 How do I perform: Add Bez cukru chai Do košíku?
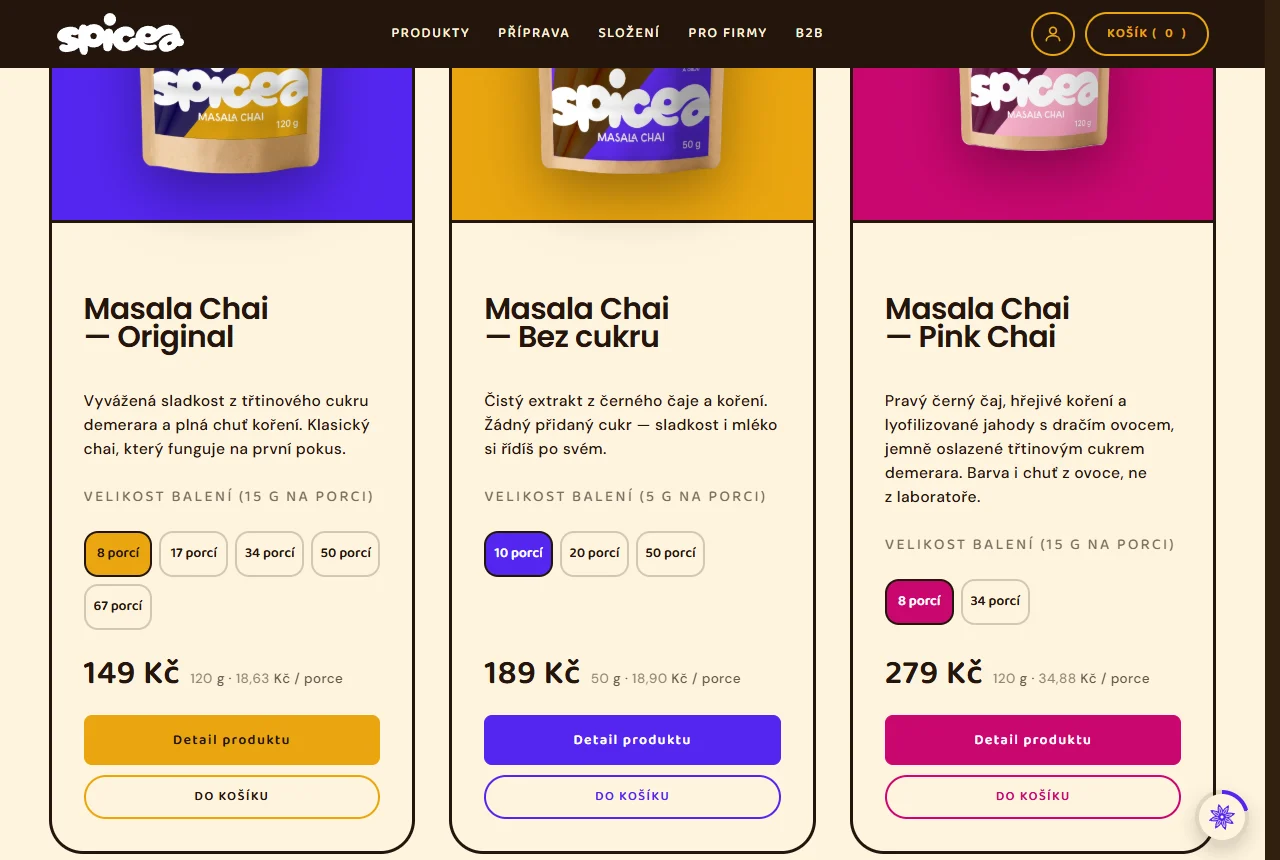tap(632, 797)
